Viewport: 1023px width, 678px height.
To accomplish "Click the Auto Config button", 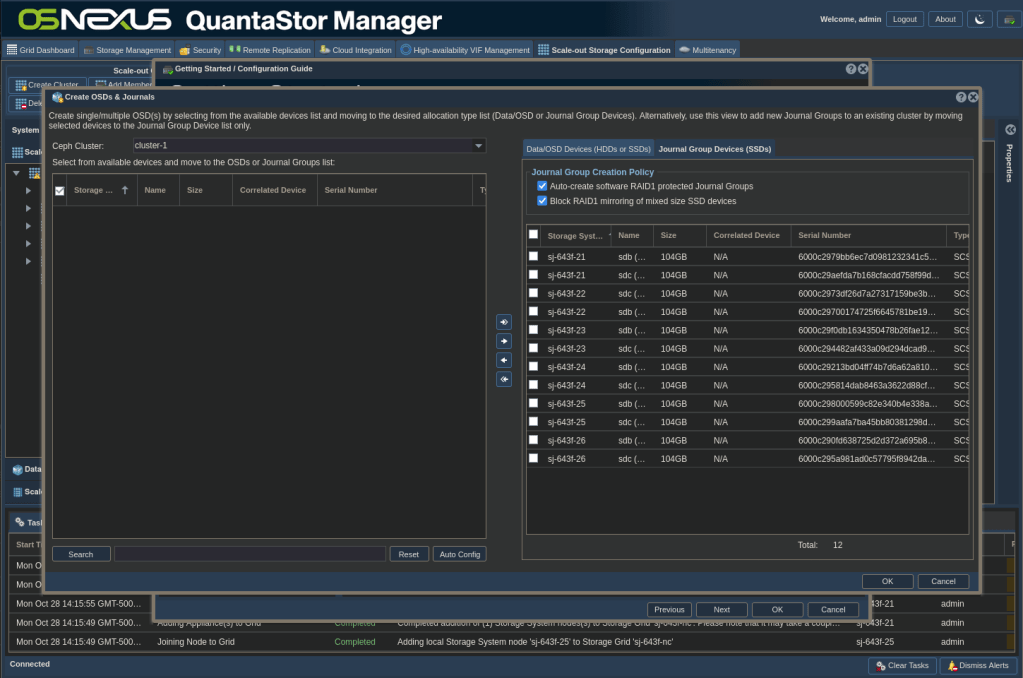I will [x=459, y=554].
